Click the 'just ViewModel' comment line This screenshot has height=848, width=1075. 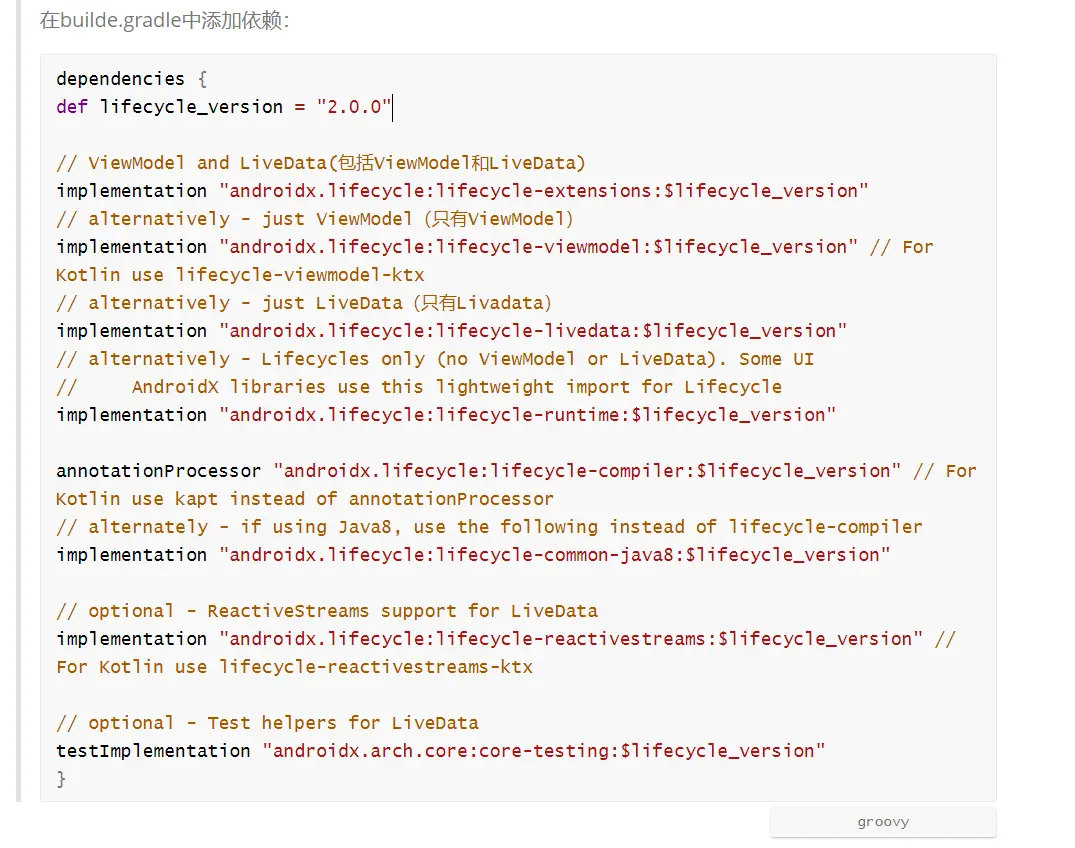[315, 219]
